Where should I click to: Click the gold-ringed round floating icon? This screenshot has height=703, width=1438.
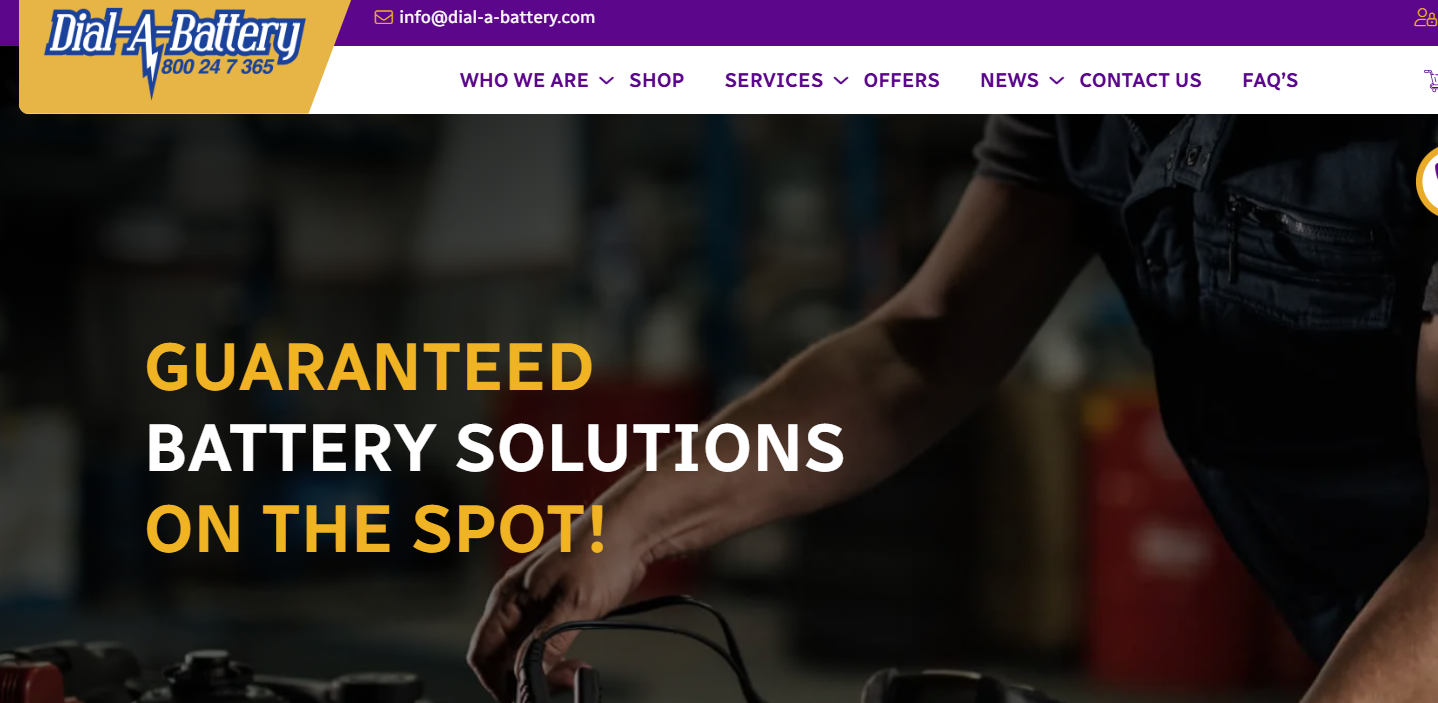point(1427,182)
